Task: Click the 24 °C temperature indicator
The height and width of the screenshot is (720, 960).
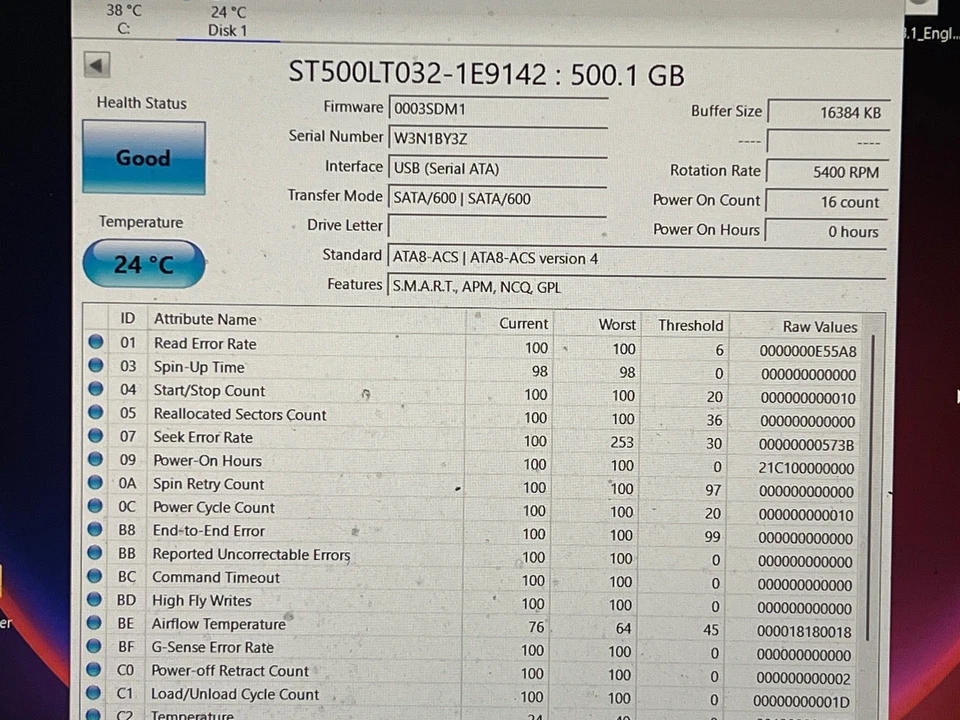Action: tap(142, 263)
